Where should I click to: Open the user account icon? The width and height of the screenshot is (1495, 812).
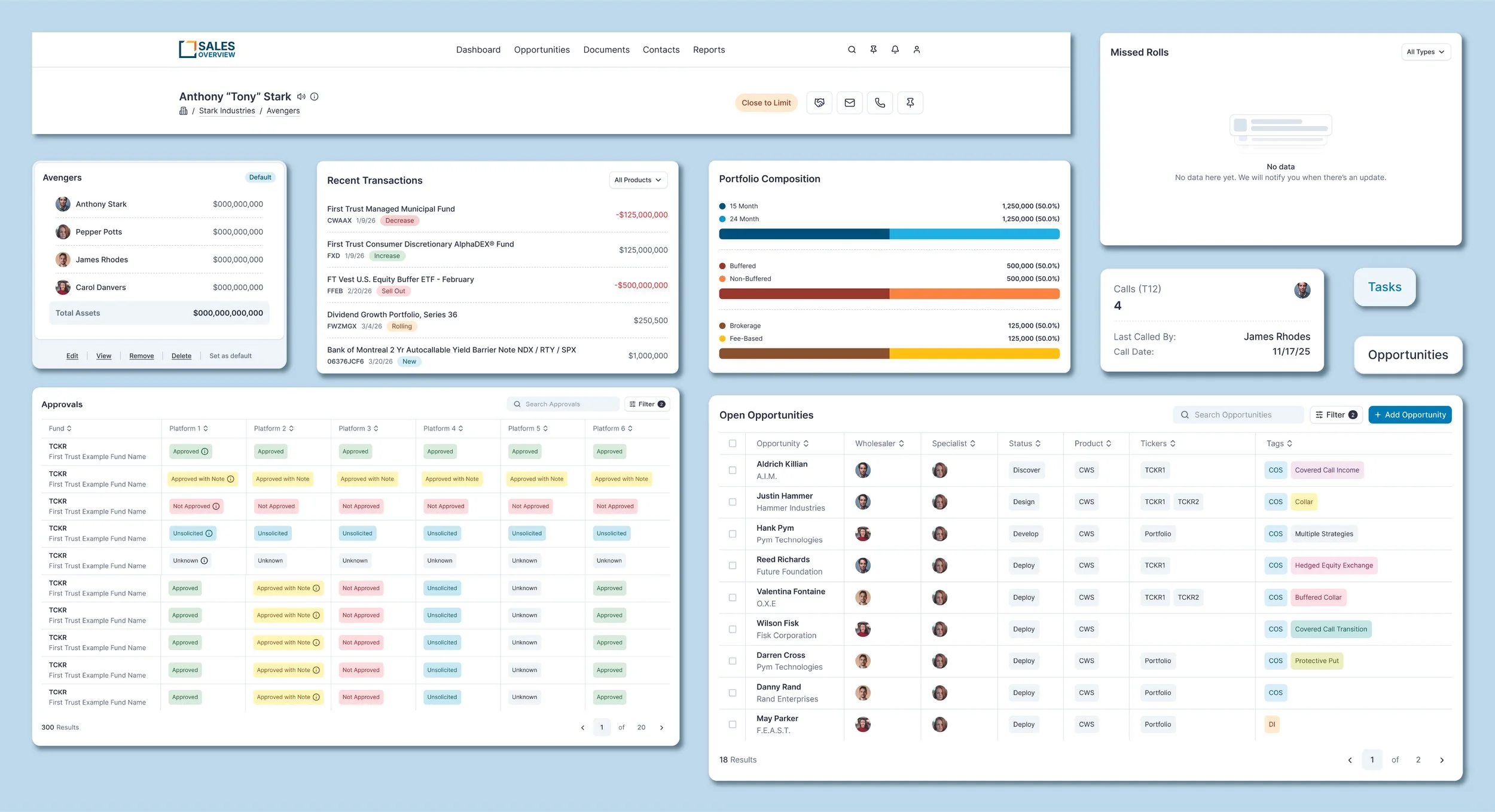coord(917,49)
